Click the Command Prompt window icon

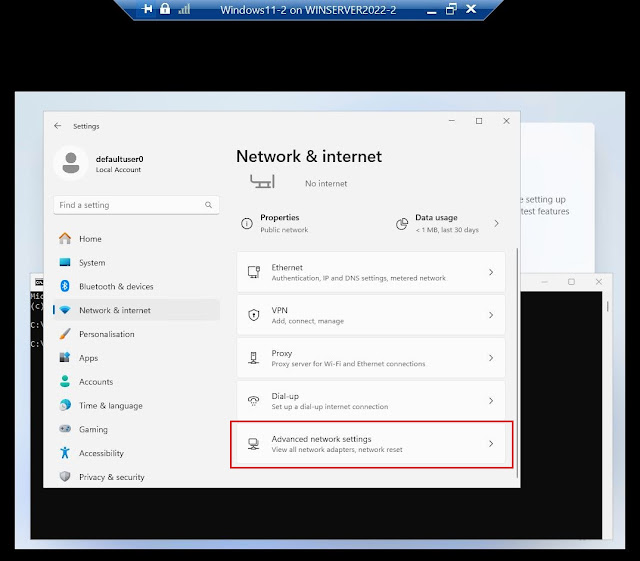(39, 282)
